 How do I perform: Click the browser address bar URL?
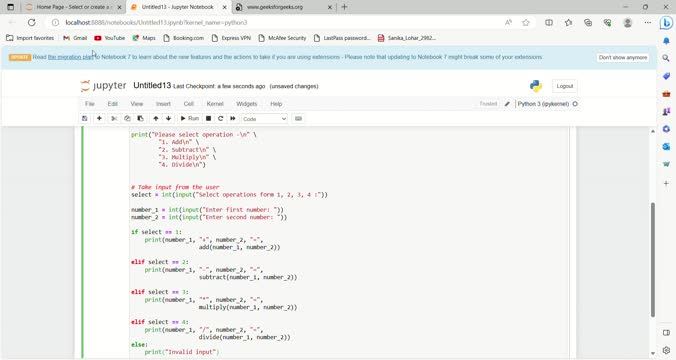[x=156, y=22]
